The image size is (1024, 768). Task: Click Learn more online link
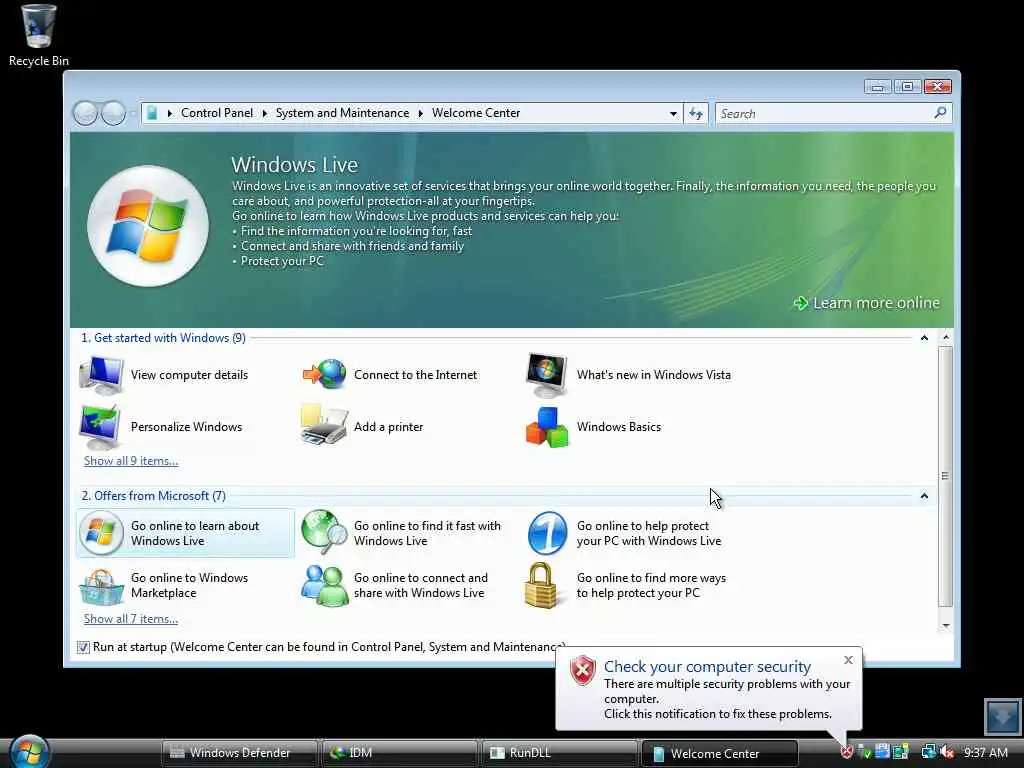click(867, 303)
